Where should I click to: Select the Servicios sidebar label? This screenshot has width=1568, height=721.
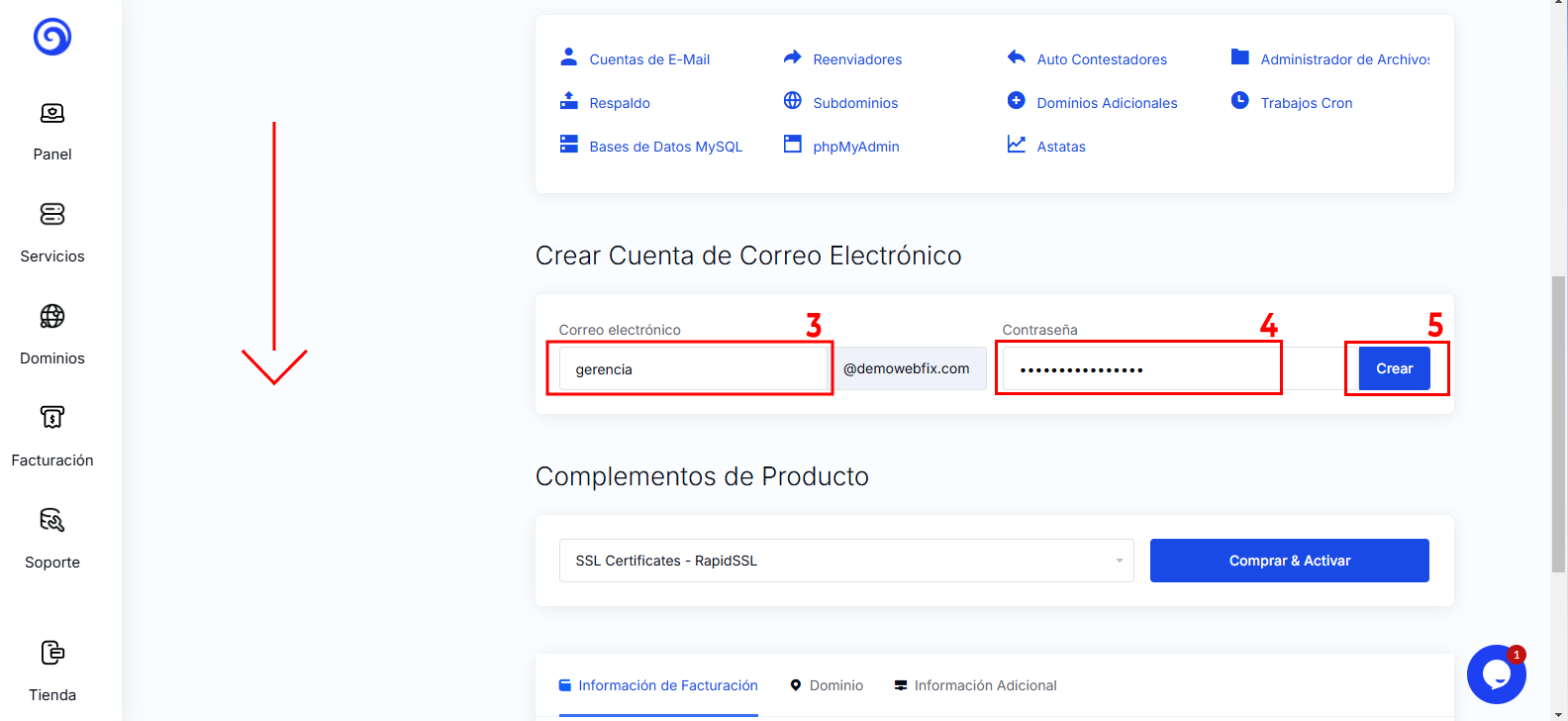[52, 257]
